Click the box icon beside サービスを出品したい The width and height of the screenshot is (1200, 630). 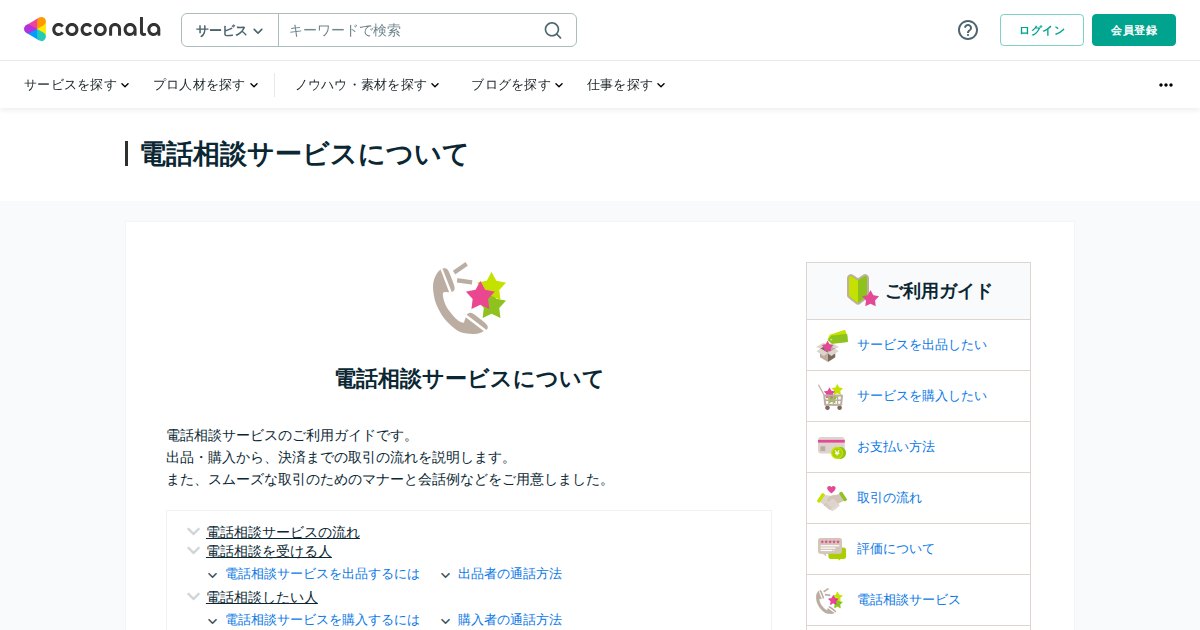(832, 345)
